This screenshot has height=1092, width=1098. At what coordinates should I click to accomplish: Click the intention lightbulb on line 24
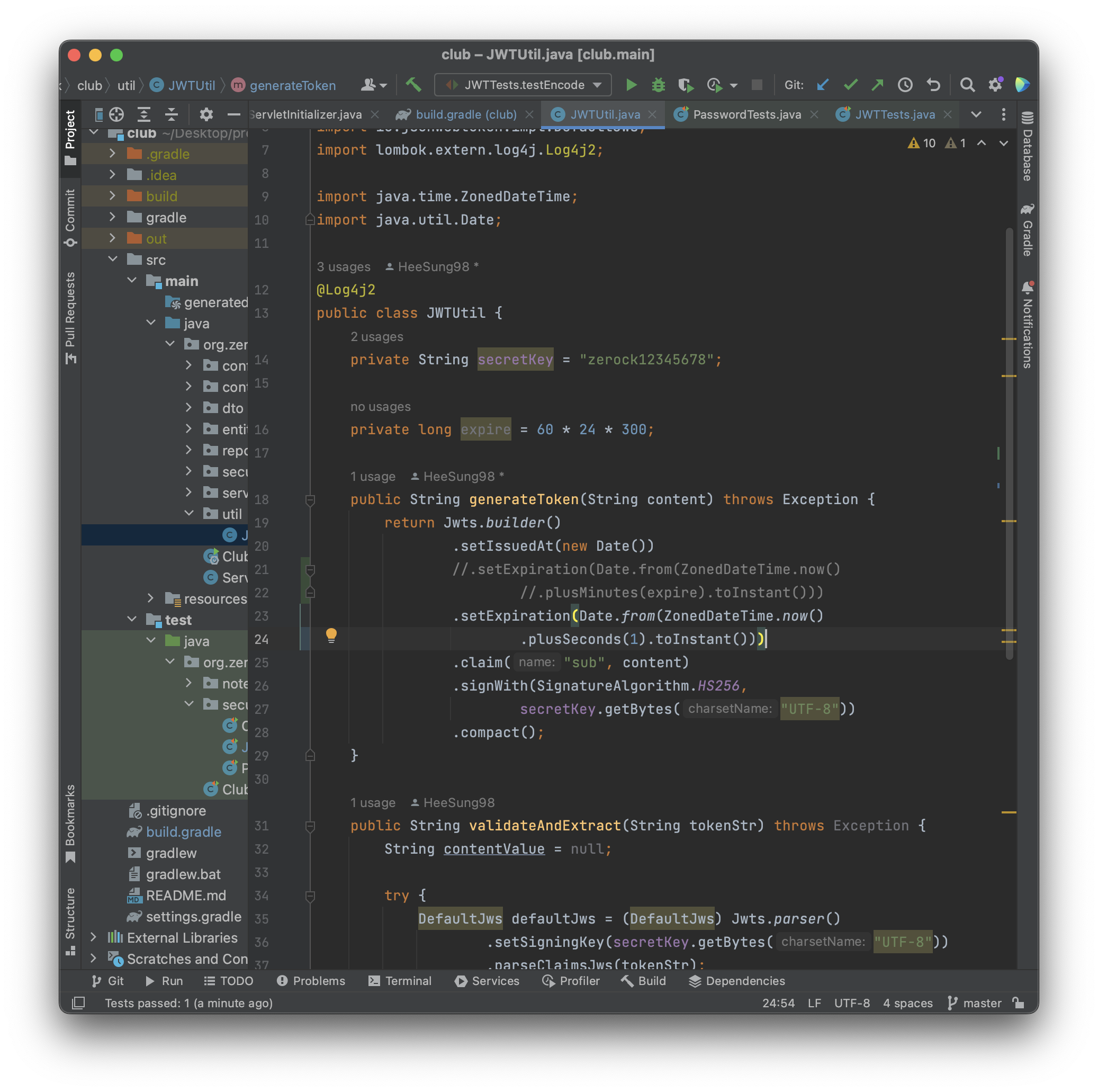(331, 636)
